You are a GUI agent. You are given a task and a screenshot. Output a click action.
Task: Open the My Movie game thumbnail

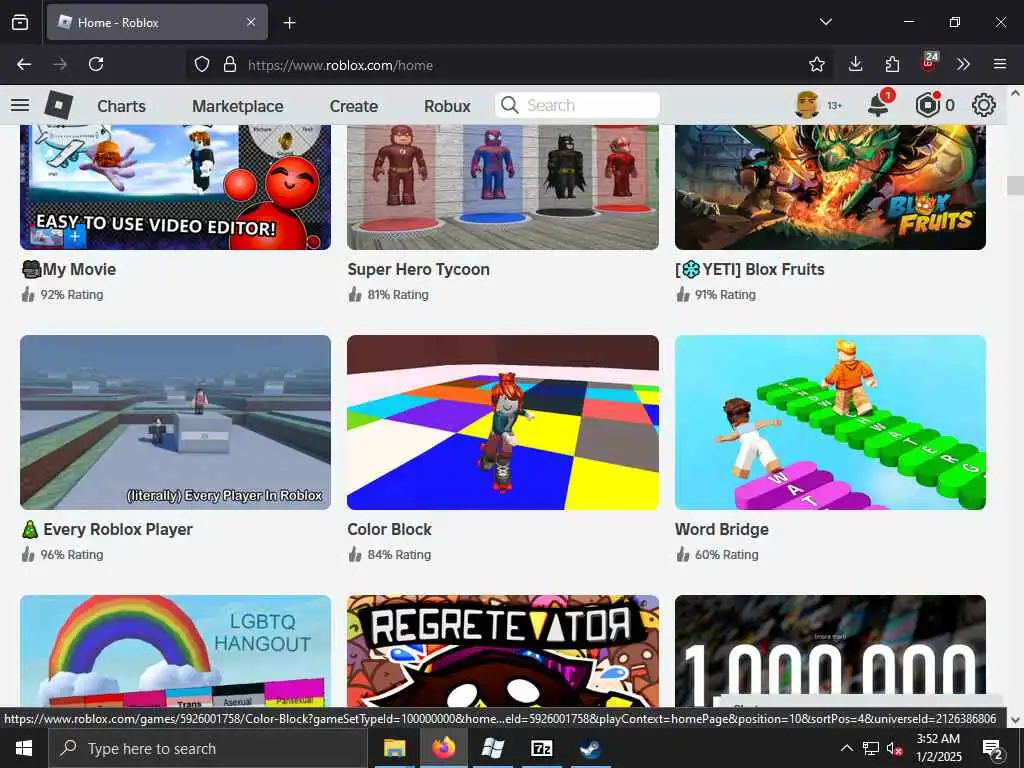point(175,187)
